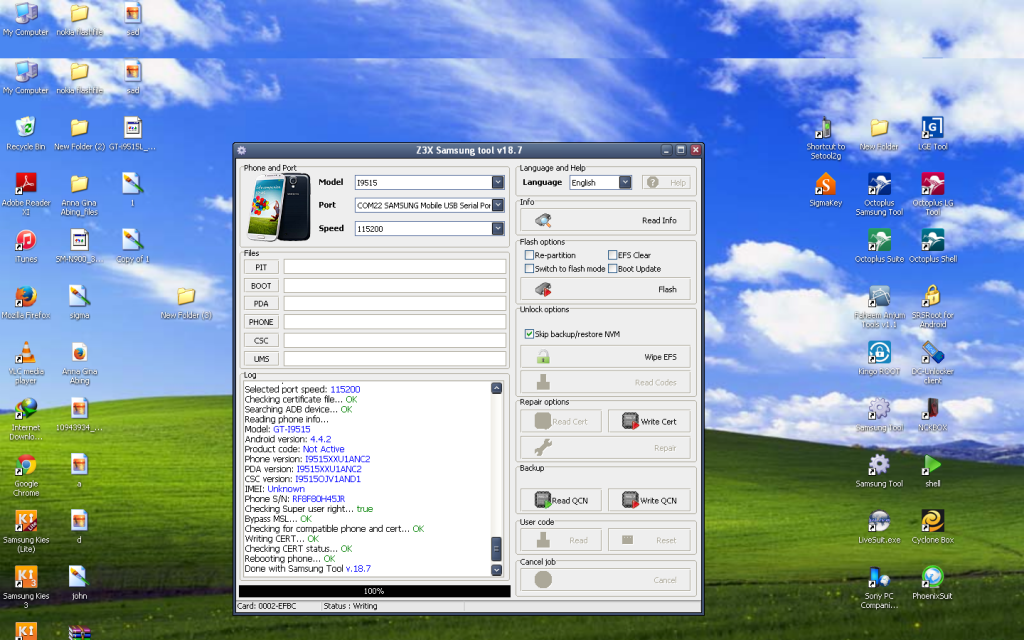1024x640 pixels.
Task: Click the PDA file select button
Action: pos(261,304)
